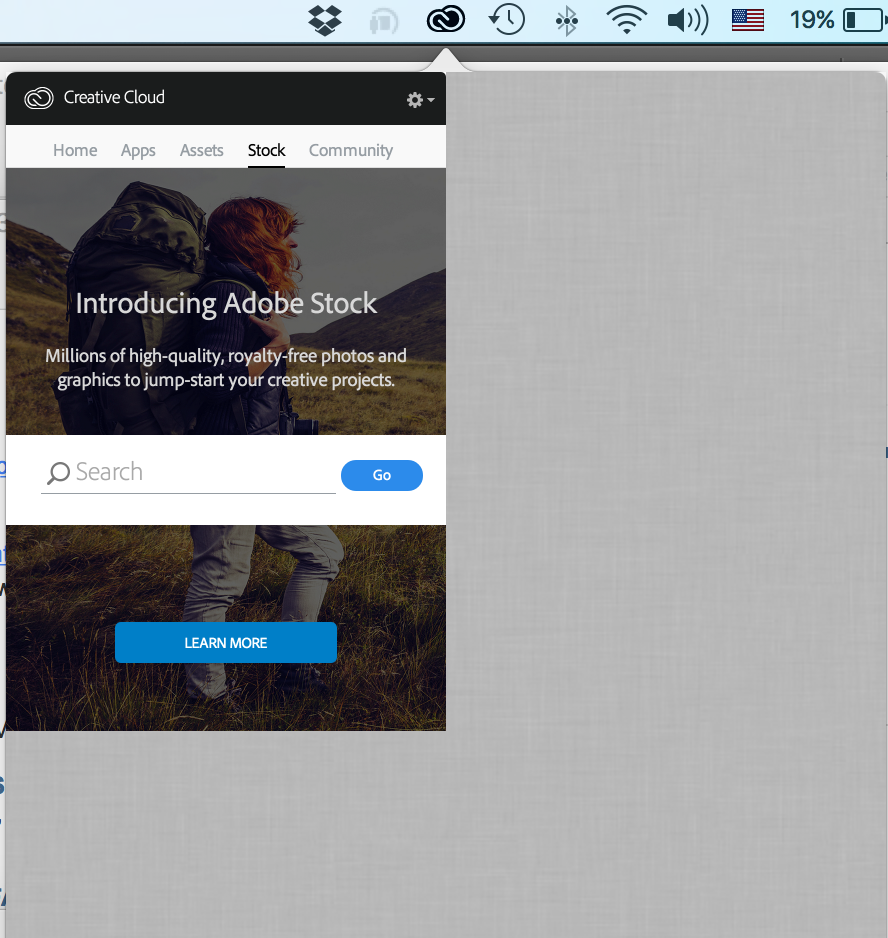
Task: Click the blue Go button
Action: (x=382, y=476)
